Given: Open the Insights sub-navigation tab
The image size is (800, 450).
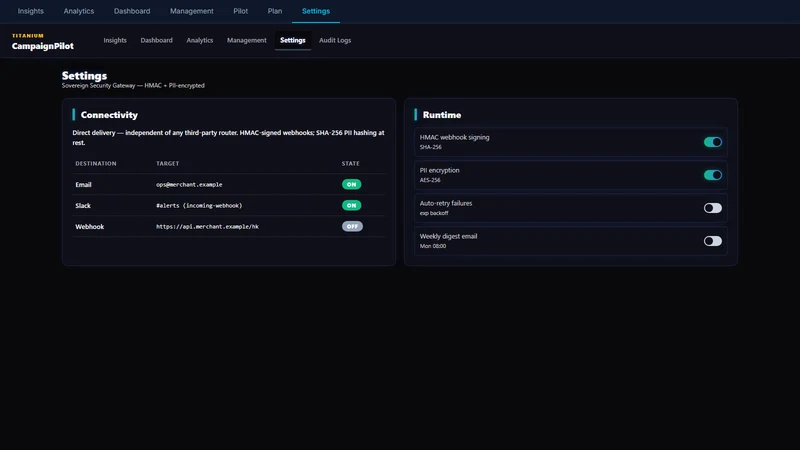Looking at the screenshot, I should (x=115, y=40).
